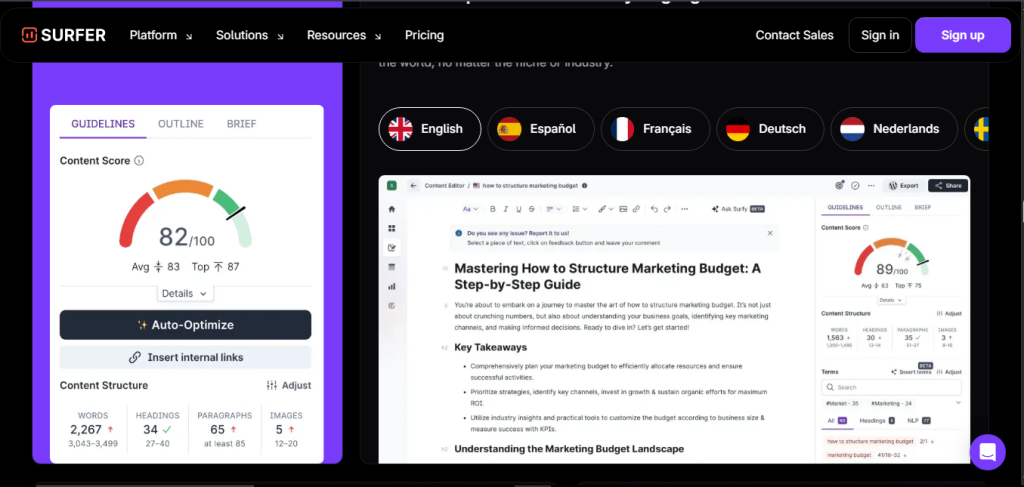The image size is (1024, 487).
Task: Click info icon beside Content Score 82 panel
Action: coord(138,161)
